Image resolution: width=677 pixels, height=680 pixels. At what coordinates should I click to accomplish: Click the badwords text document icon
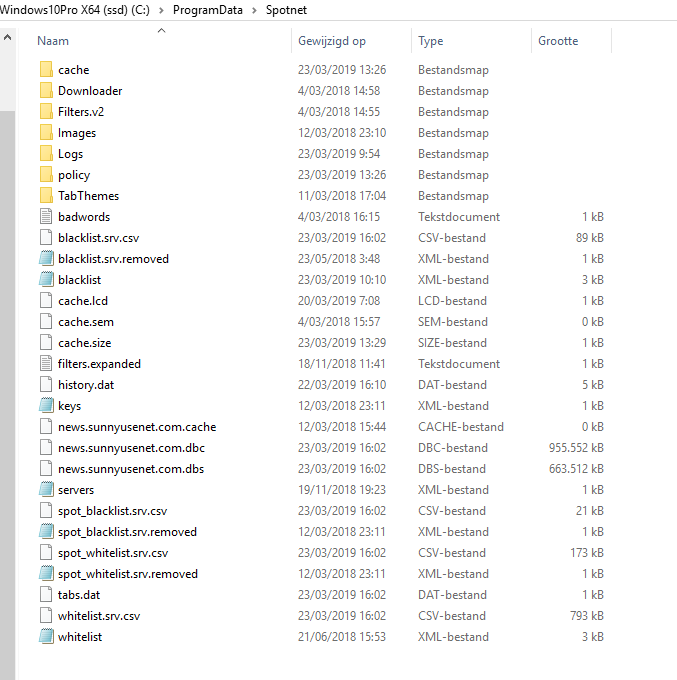click(46, 217)
